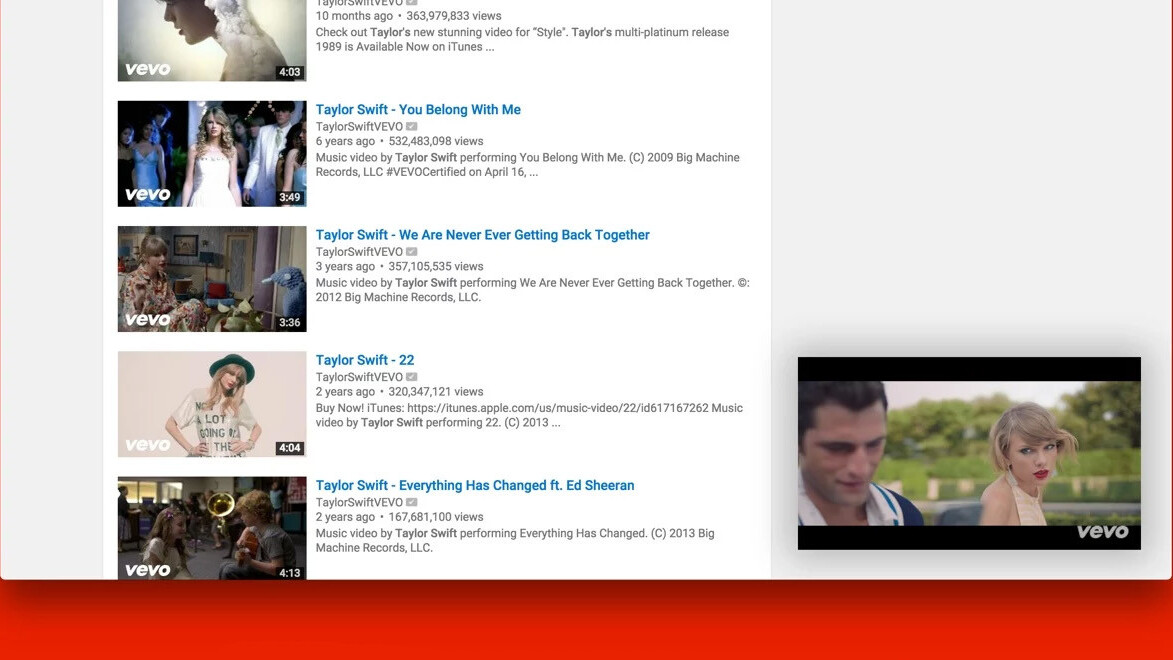Screen dimensions: 1173x660
Task: Open "Everything Has Changed ft. Ed Sheeran" title
Action: [475, 485]
